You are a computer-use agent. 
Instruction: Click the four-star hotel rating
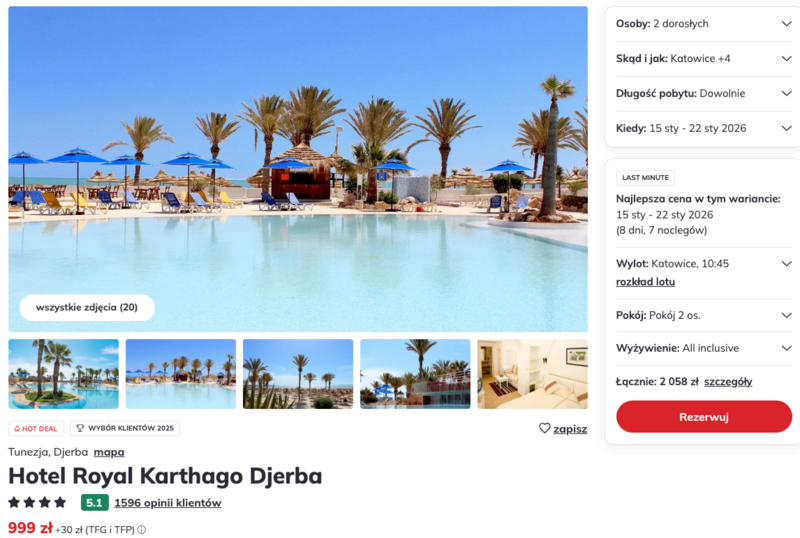pyautogui.click(x=37, y=503)
